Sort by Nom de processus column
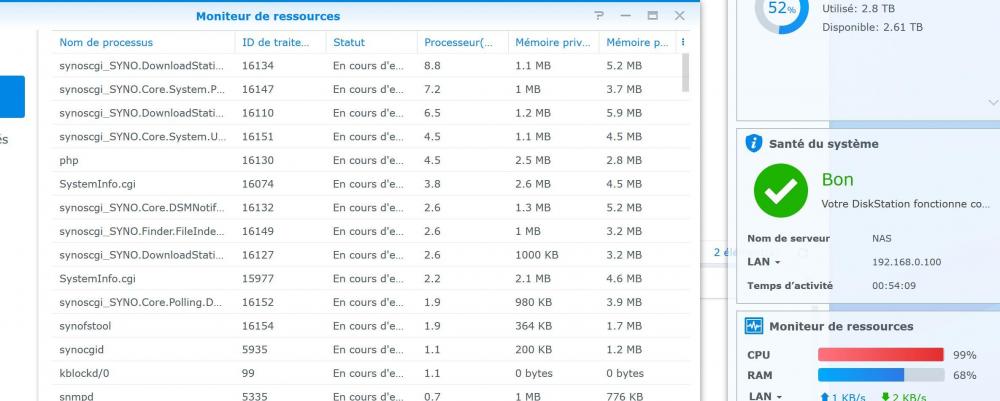 click(106, 42)
